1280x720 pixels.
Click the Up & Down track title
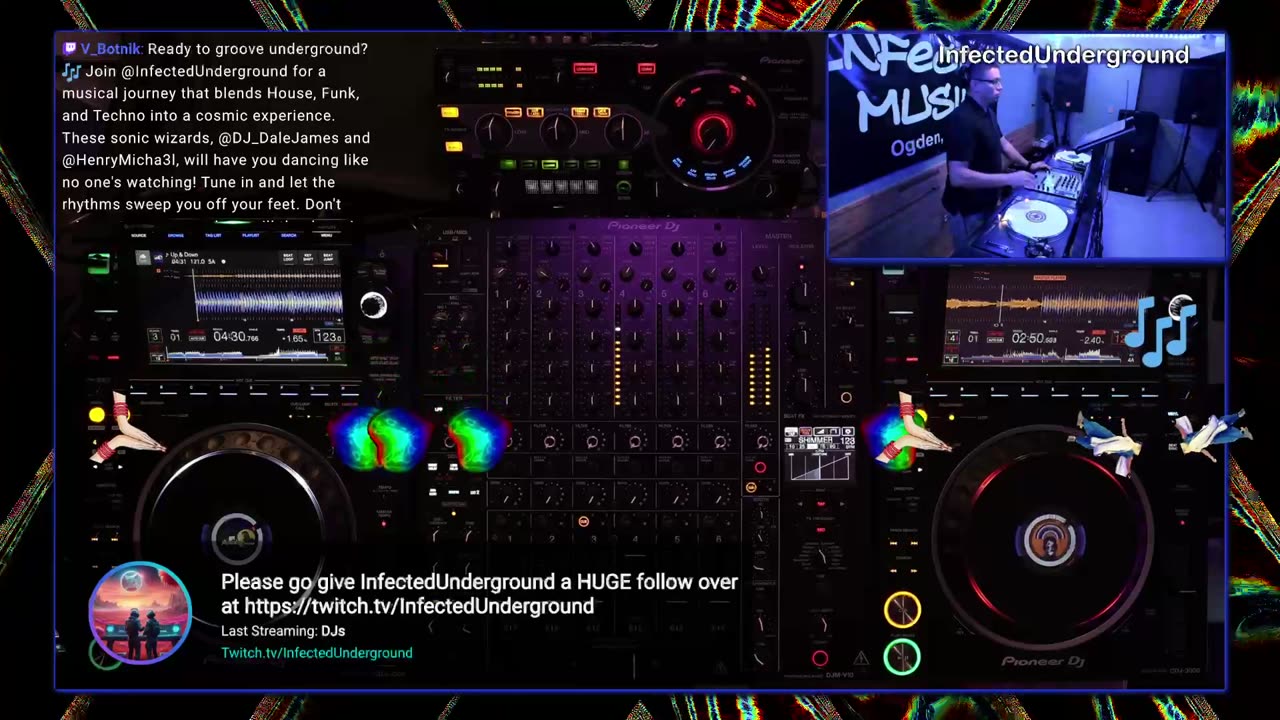click(182, 255)
